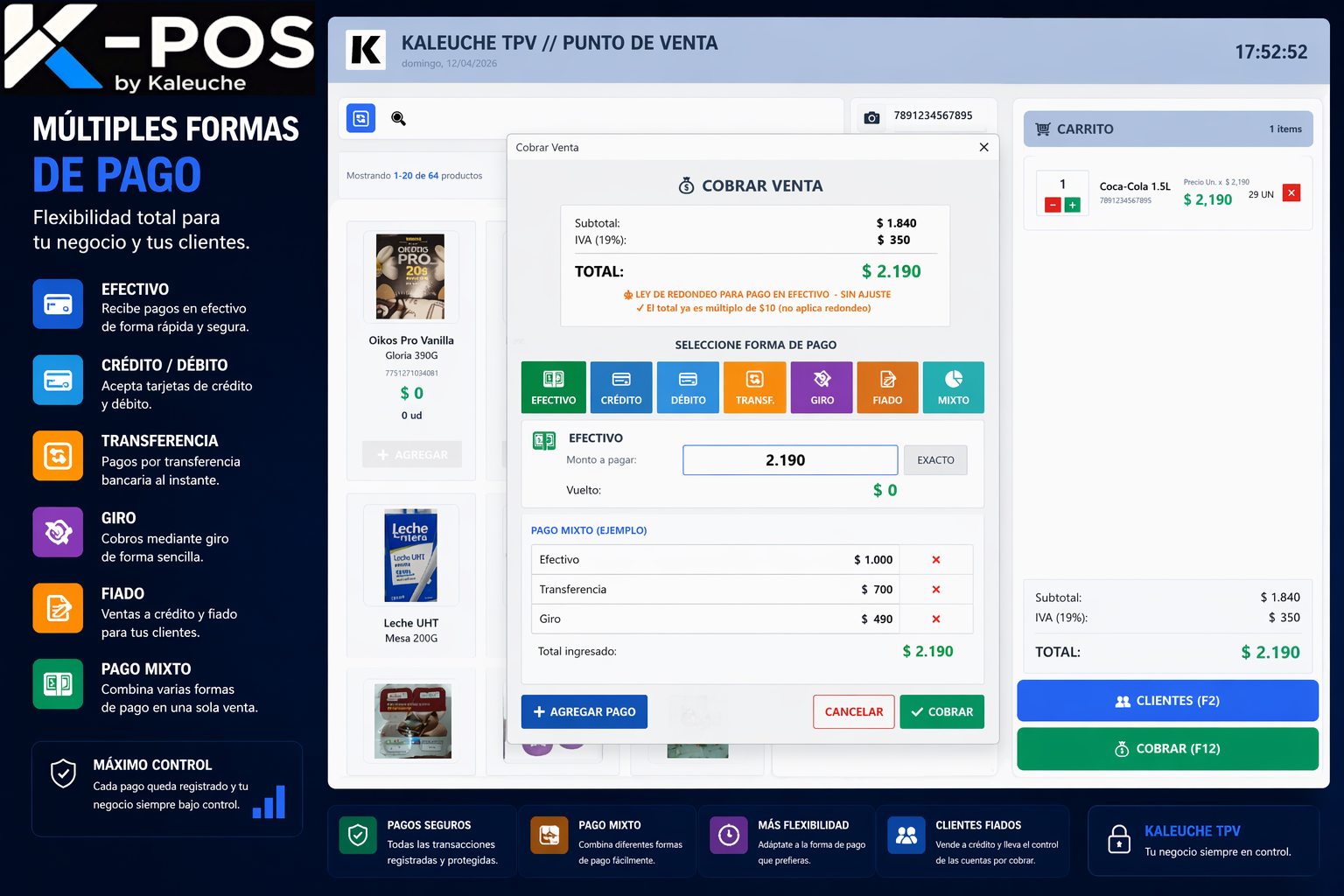Screen dimensions: 1344x896
Task: Close the Cobrar Venta dialog
Action: coord(983,147)
